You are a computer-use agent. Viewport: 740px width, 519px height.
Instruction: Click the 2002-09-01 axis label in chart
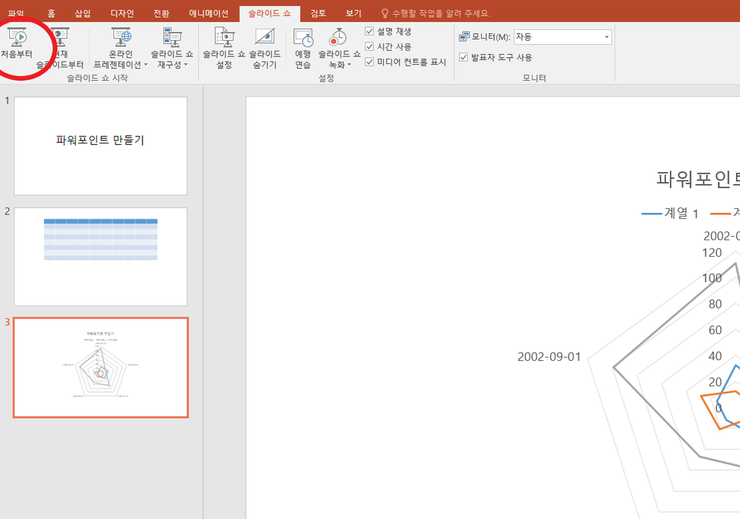pyautogui.click(x=549, y=357)
